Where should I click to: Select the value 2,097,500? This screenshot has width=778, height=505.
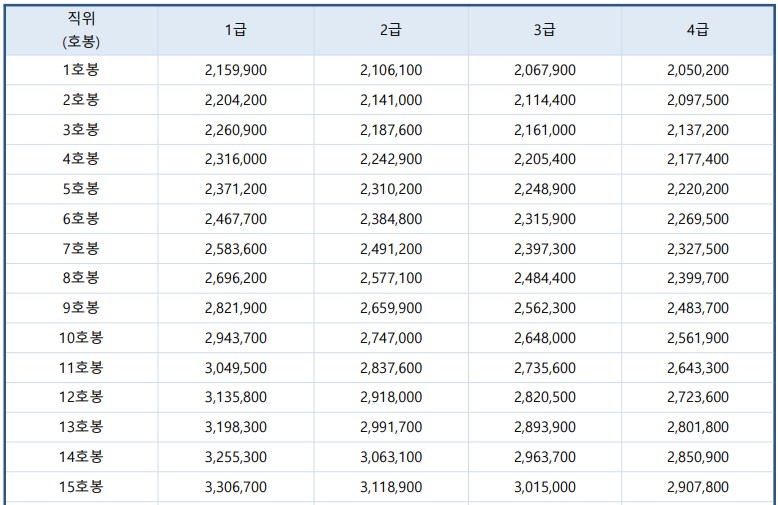[698, 100]
